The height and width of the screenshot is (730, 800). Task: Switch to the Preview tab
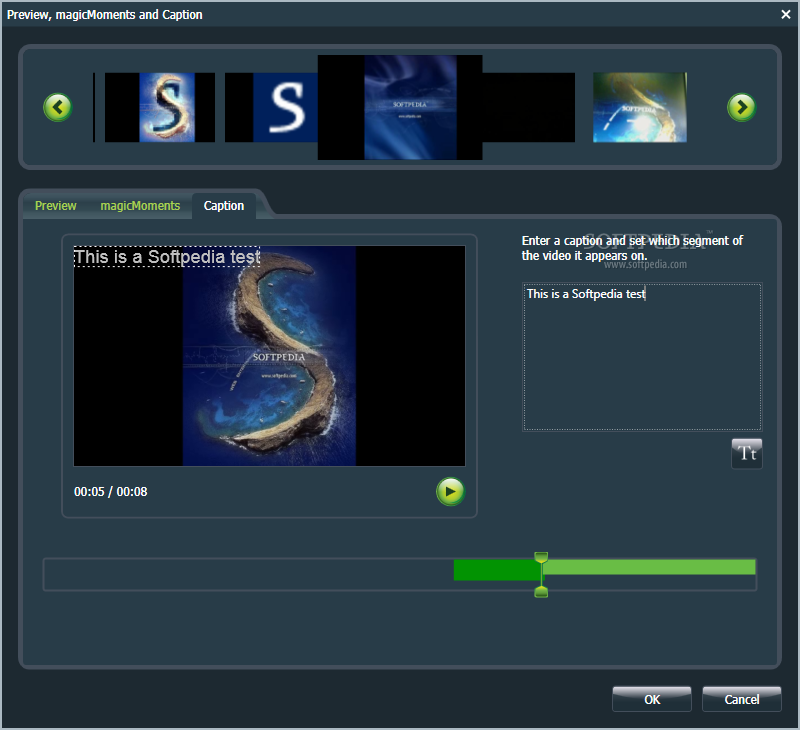click(x=56, y=206)
